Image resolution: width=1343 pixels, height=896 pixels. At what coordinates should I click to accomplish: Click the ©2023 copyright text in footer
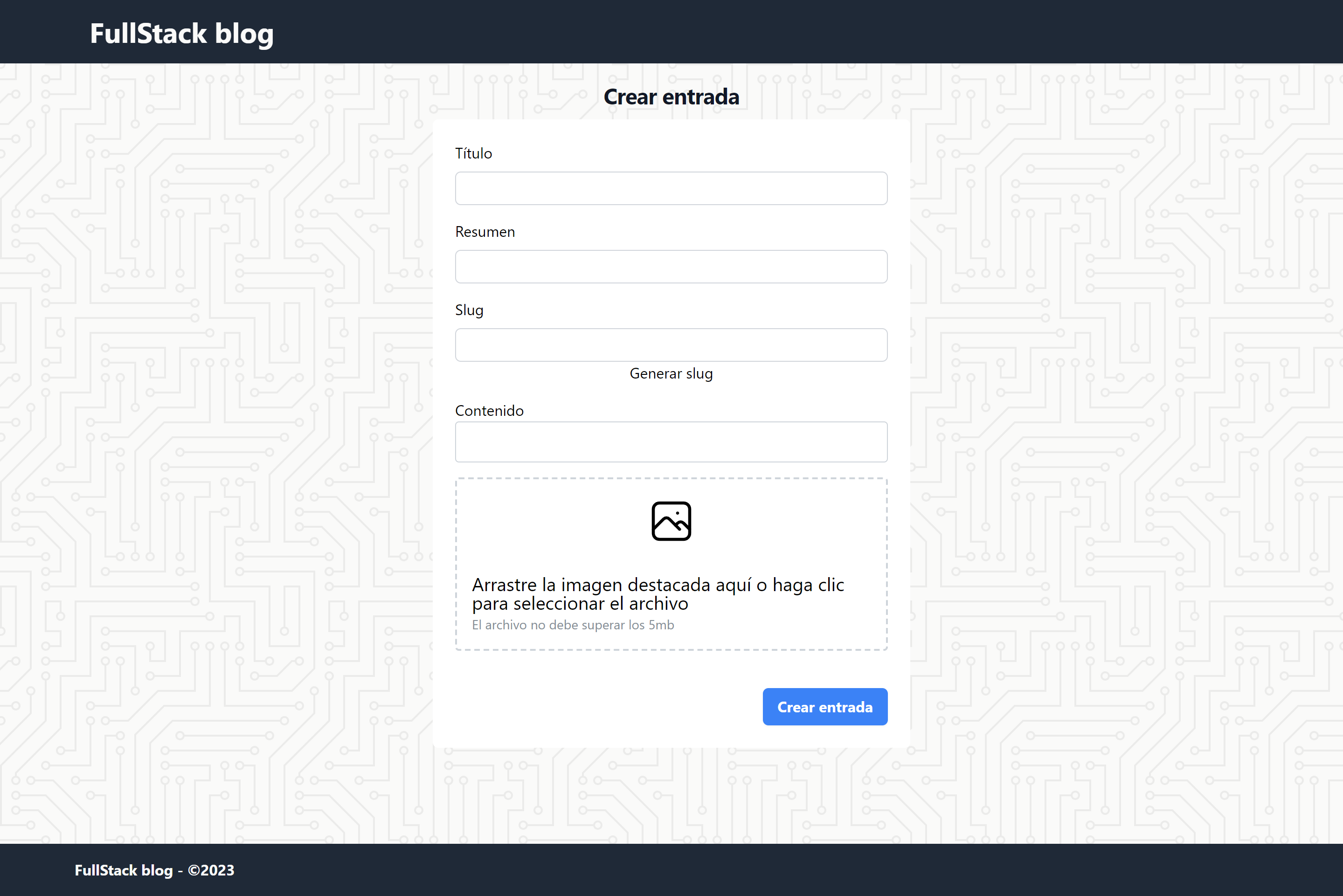[211, 870]
